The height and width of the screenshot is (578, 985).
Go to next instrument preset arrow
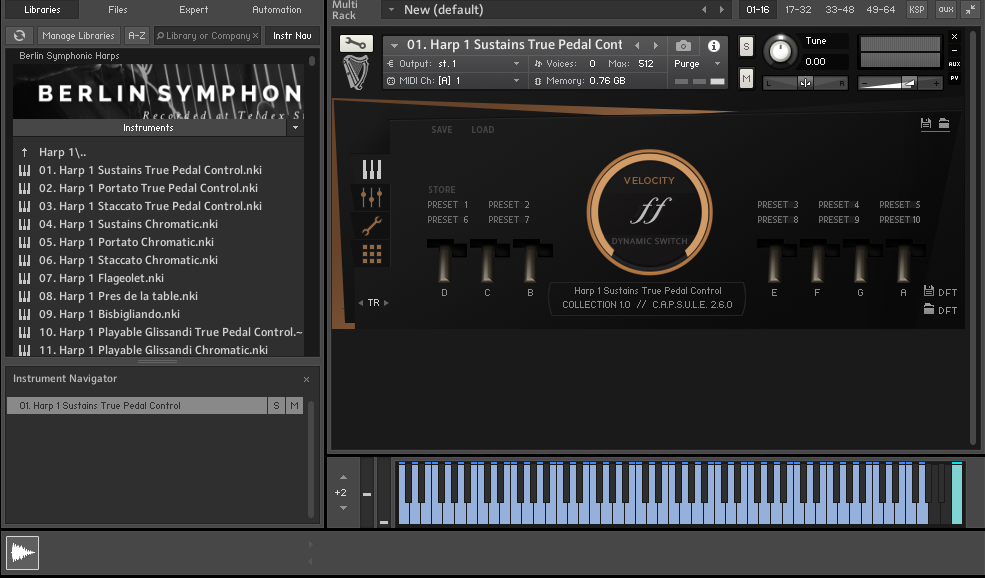pos(656,45)
